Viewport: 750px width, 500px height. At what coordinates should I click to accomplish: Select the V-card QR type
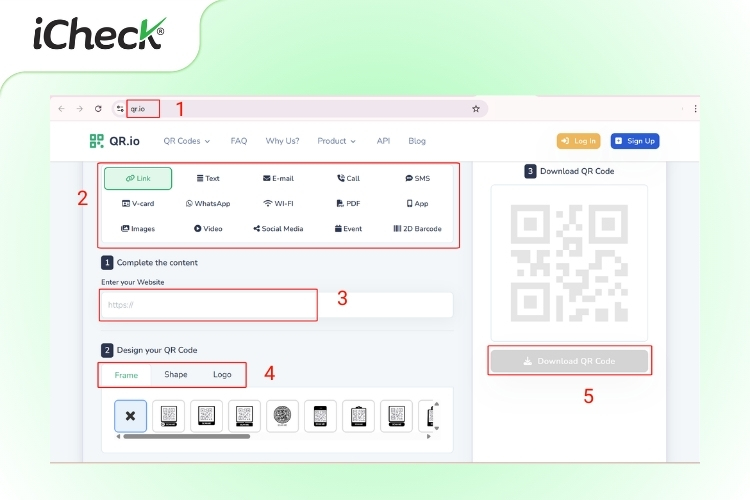tap(138, 203)
